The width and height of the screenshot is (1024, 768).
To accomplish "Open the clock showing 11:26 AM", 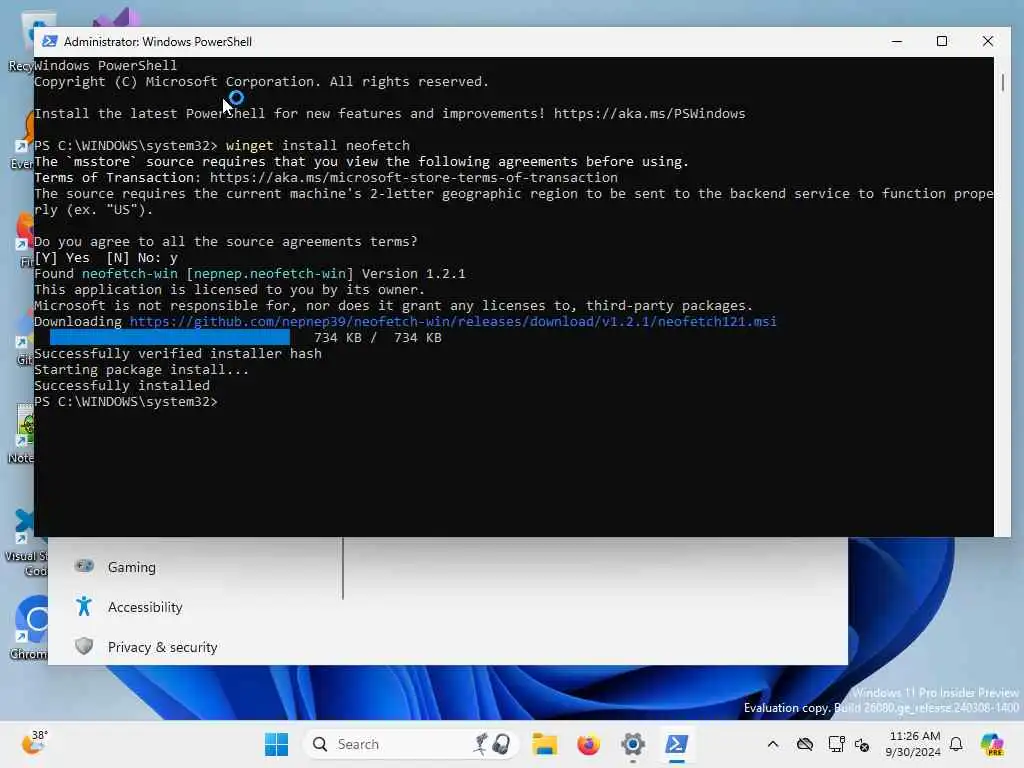I will point(913,744).
